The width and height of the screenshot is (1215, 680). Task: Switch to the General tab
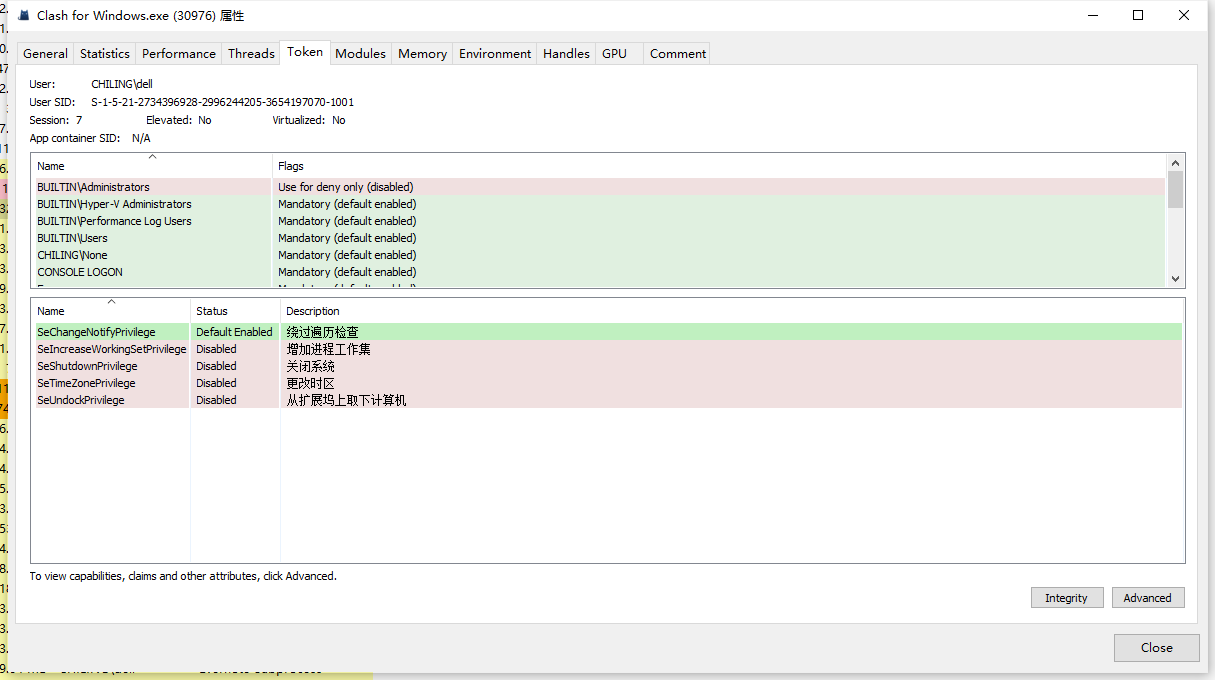46,54
